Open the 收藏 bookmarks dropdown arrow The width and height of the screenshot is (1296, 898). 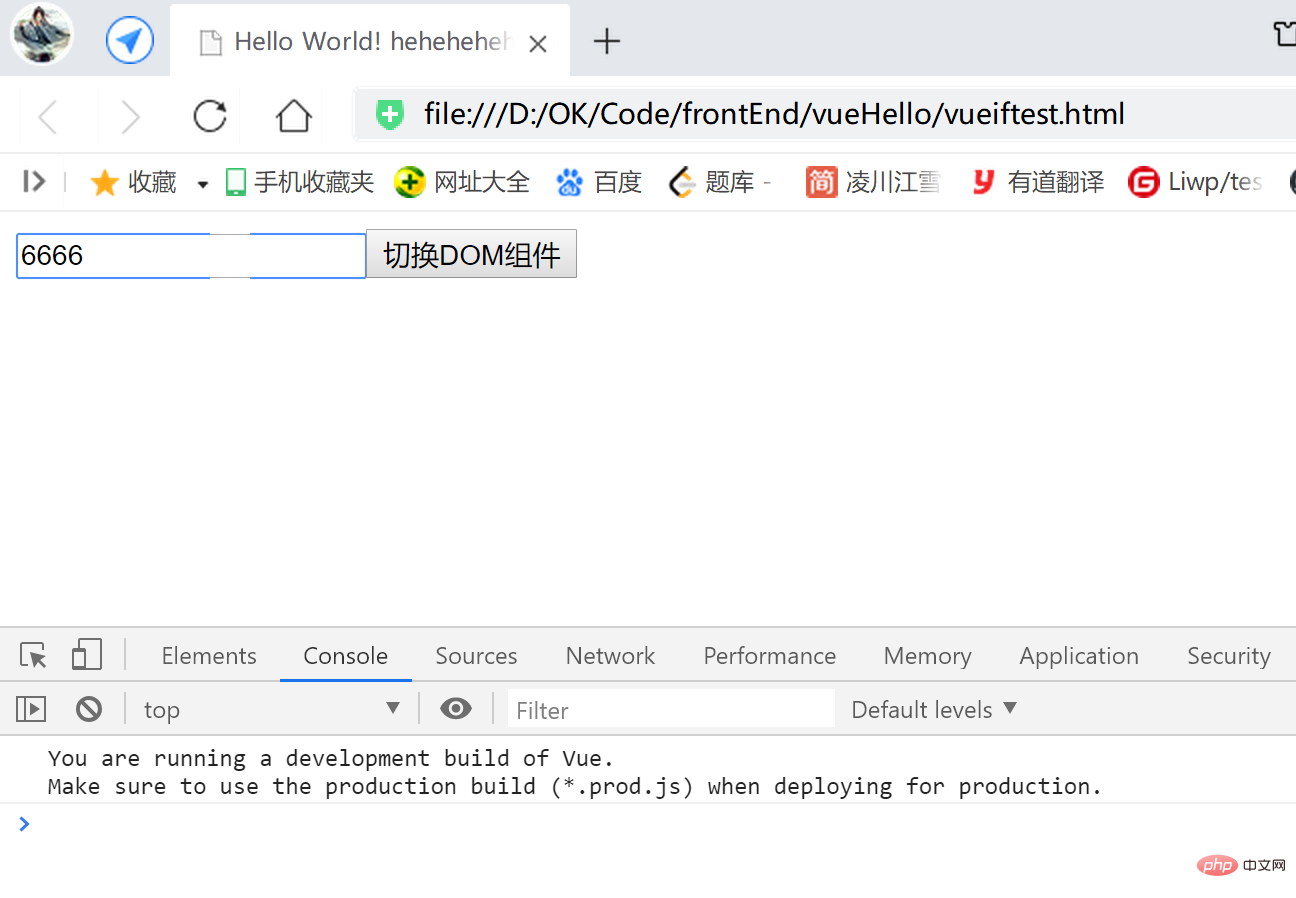[x=202, y=181]
